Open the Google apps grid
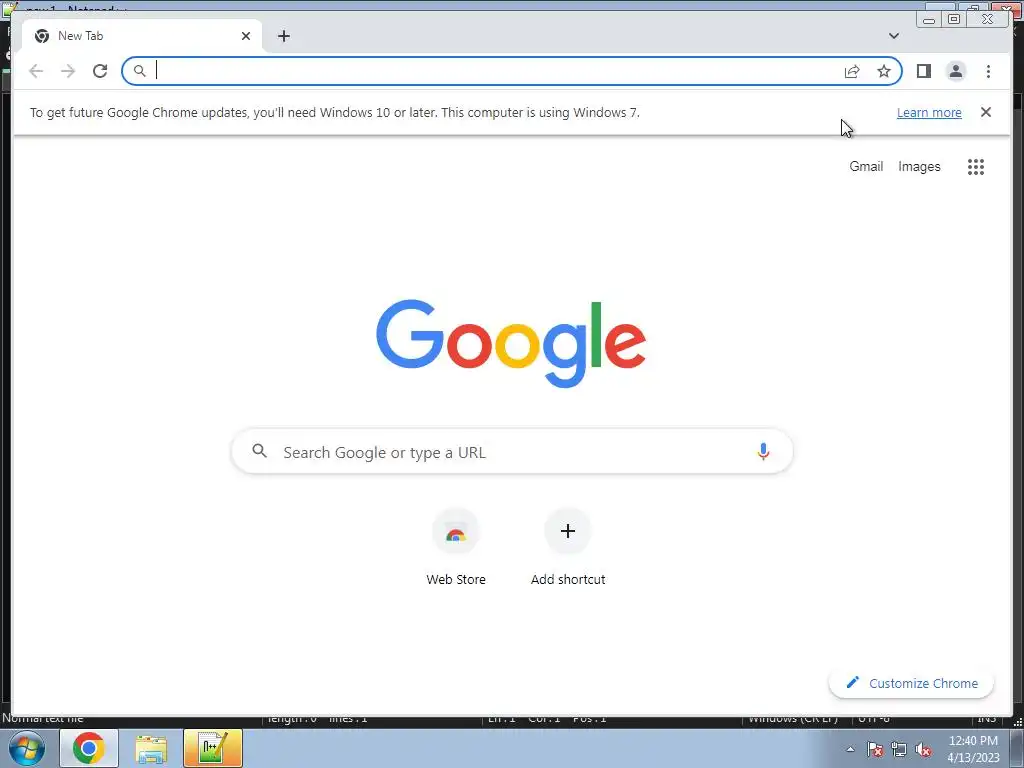Viewport: 1024px width, 768px height. (x=975, y=167)
